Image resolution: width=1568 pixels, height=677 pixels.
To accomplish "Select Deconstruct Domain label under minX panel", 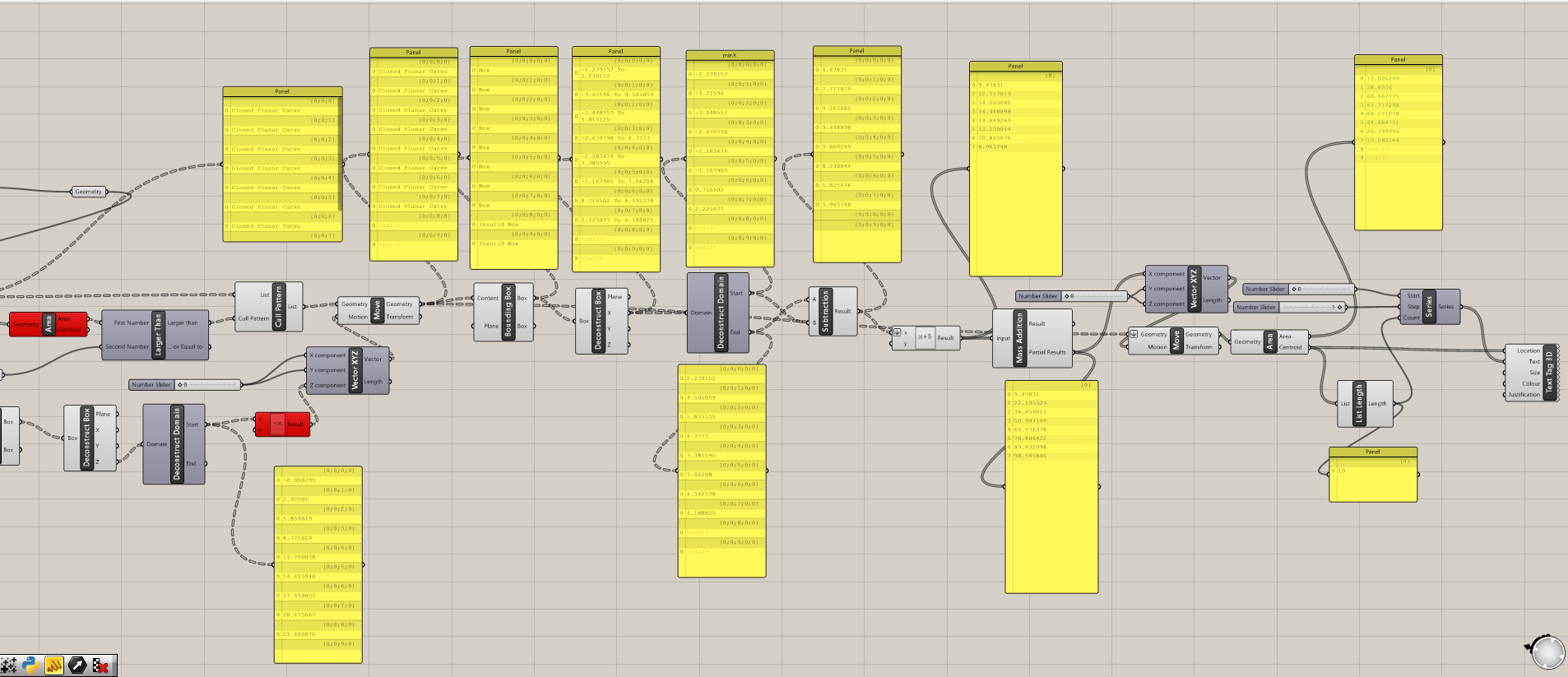I will pos(721,313).
